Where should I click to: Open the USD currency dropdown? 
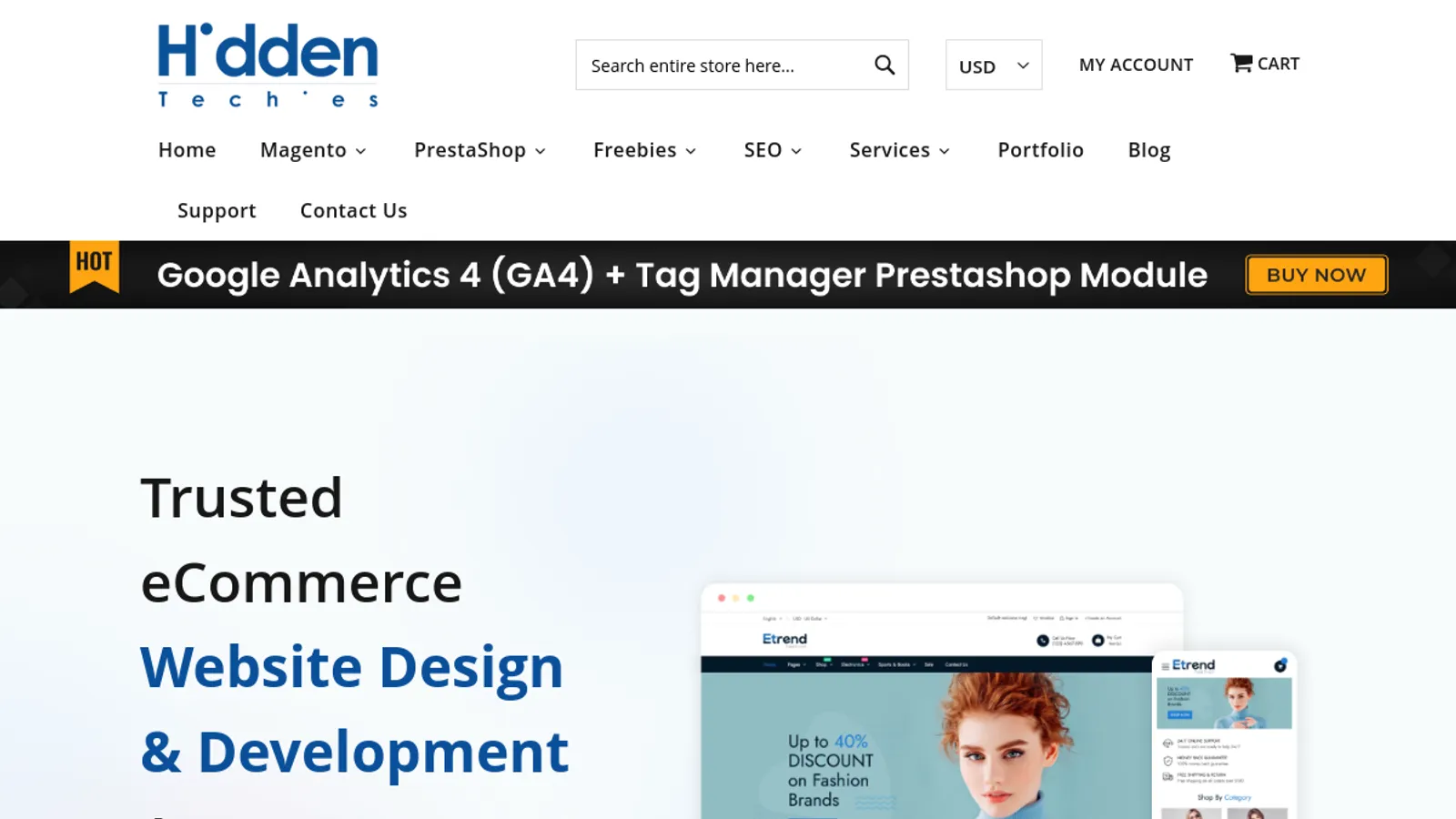pos(994,65)
